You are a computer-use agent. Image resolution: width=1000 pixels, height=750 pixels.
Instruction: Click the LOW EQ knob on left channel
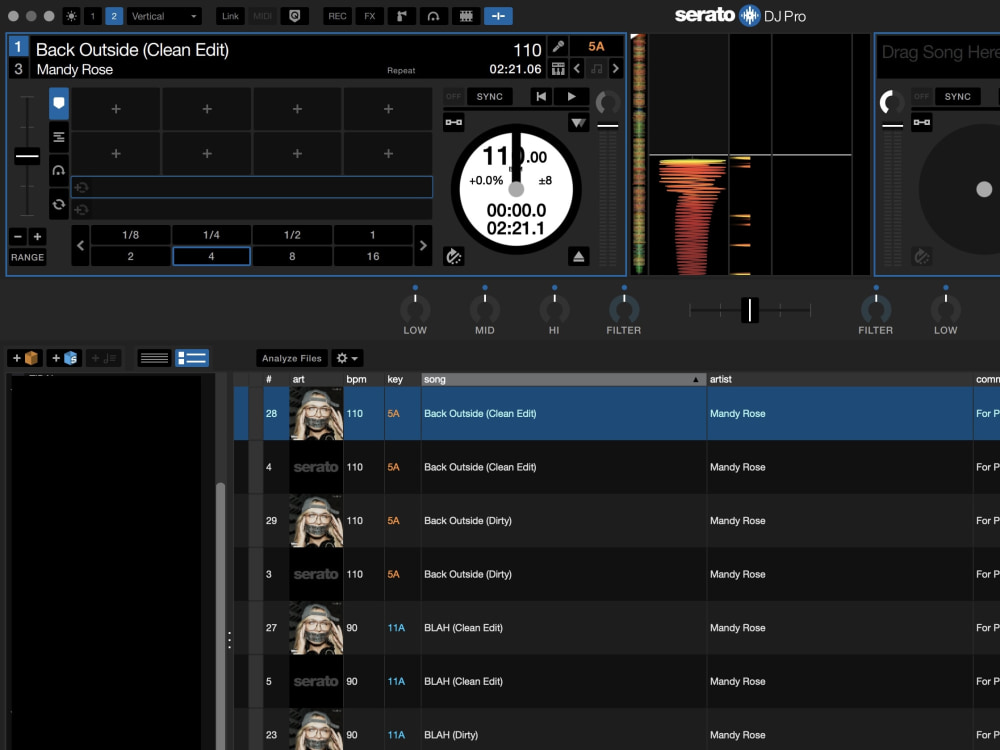415,309
